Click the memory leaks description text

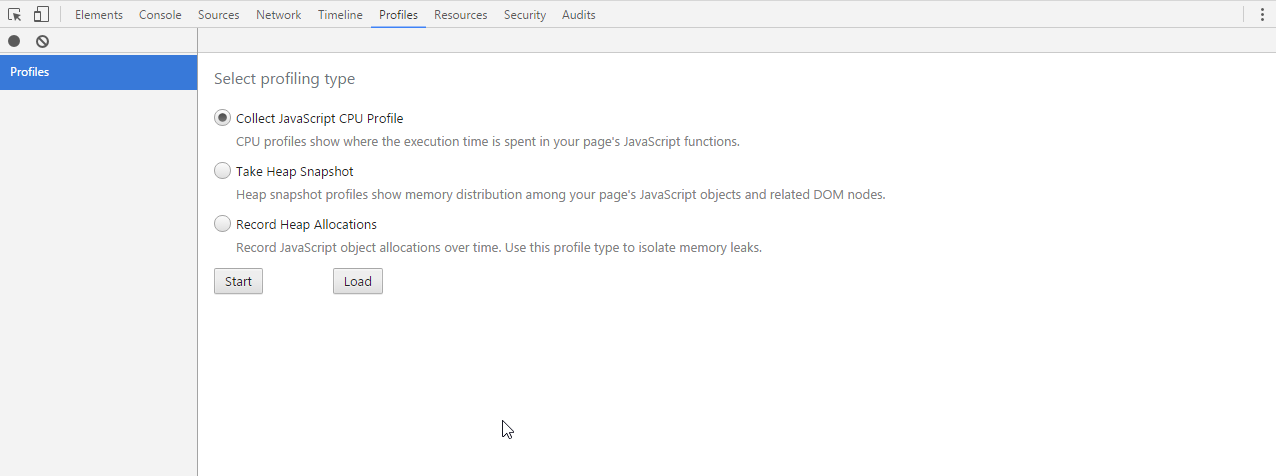(x=499, y=247)
